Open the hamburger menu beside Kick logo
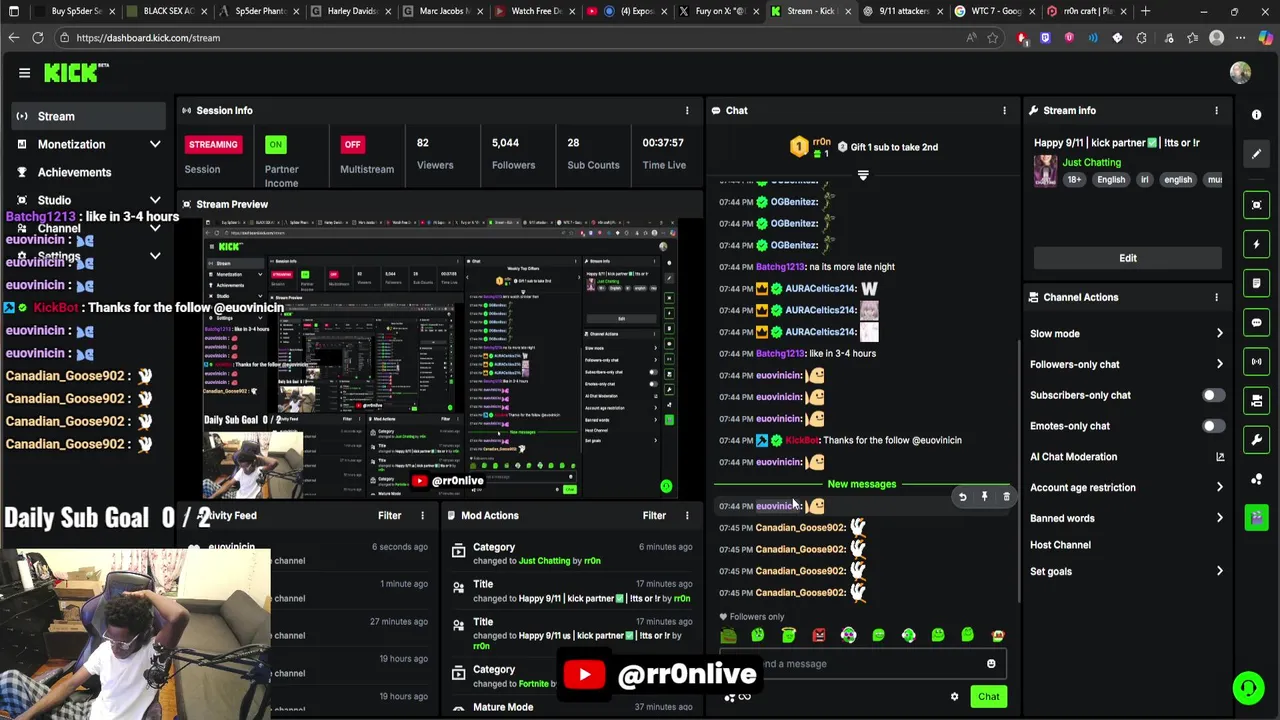This screenshot has height=720, width=1280. click(24, 72)
